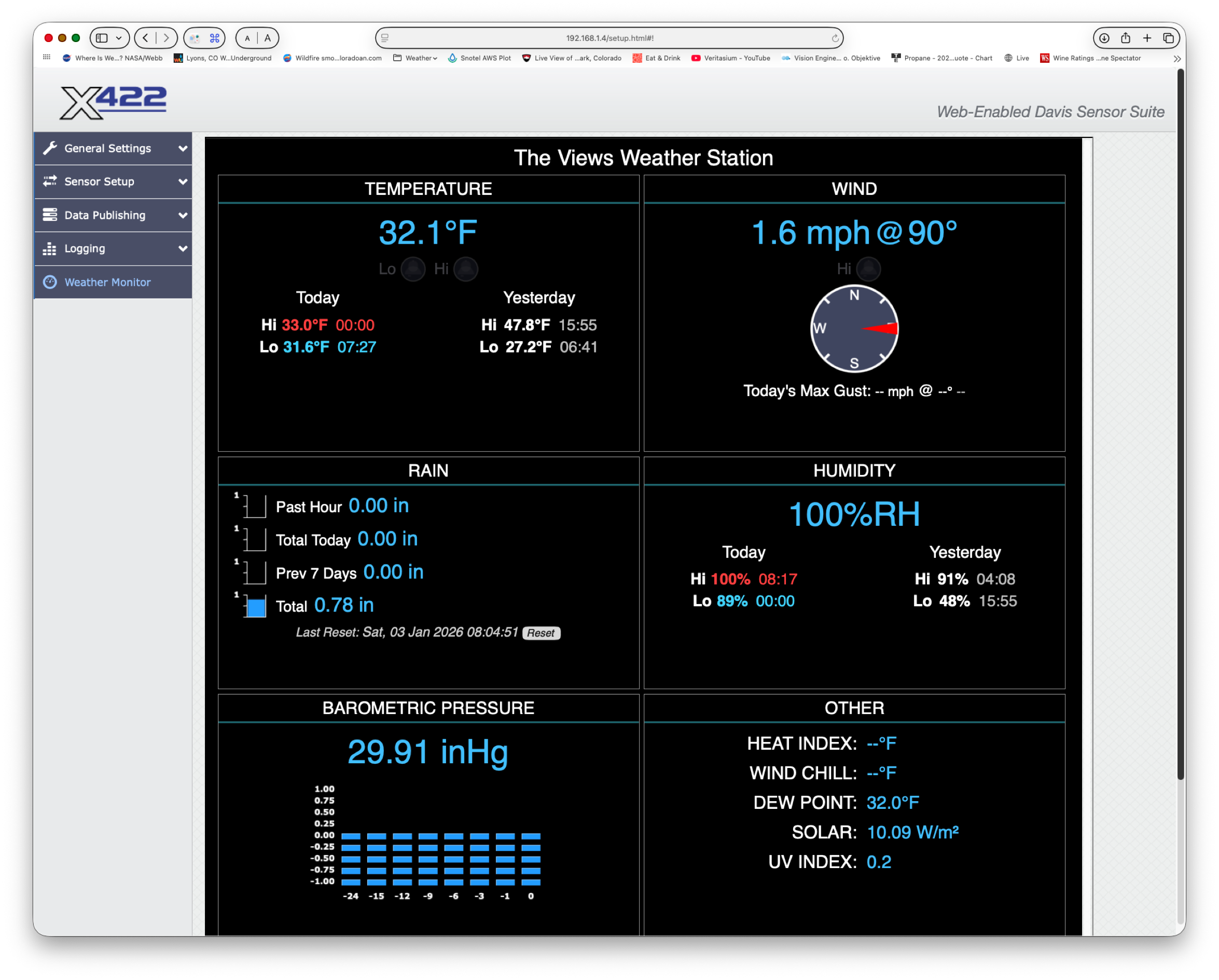Click the page reload icon in address bar

pos(835,38)
